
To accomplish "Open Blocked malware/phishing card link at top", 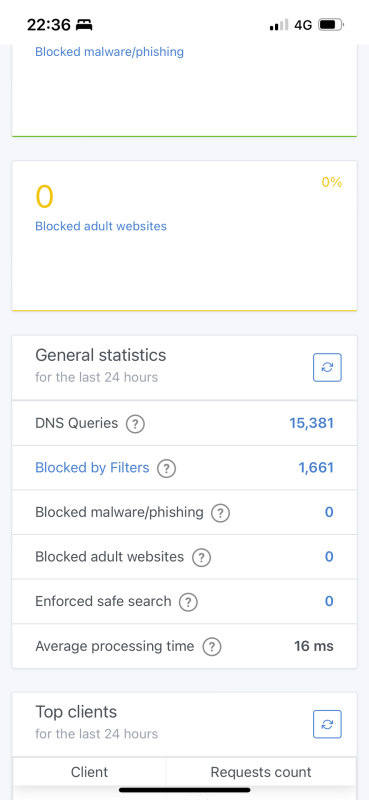I will tap(109, 52).
